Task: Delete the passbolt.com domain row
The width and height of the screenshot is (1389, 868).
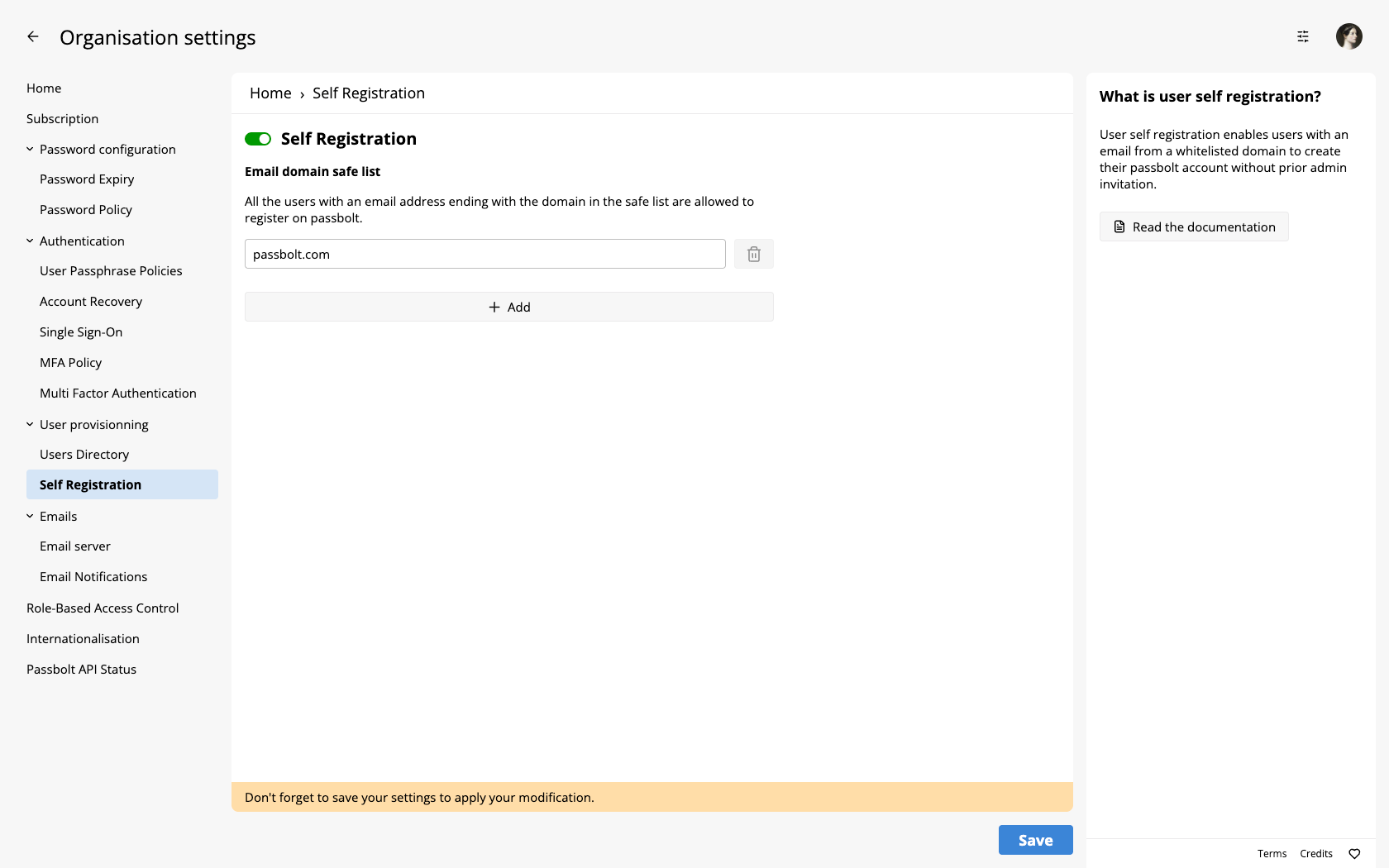Action: tap(754, 254)
